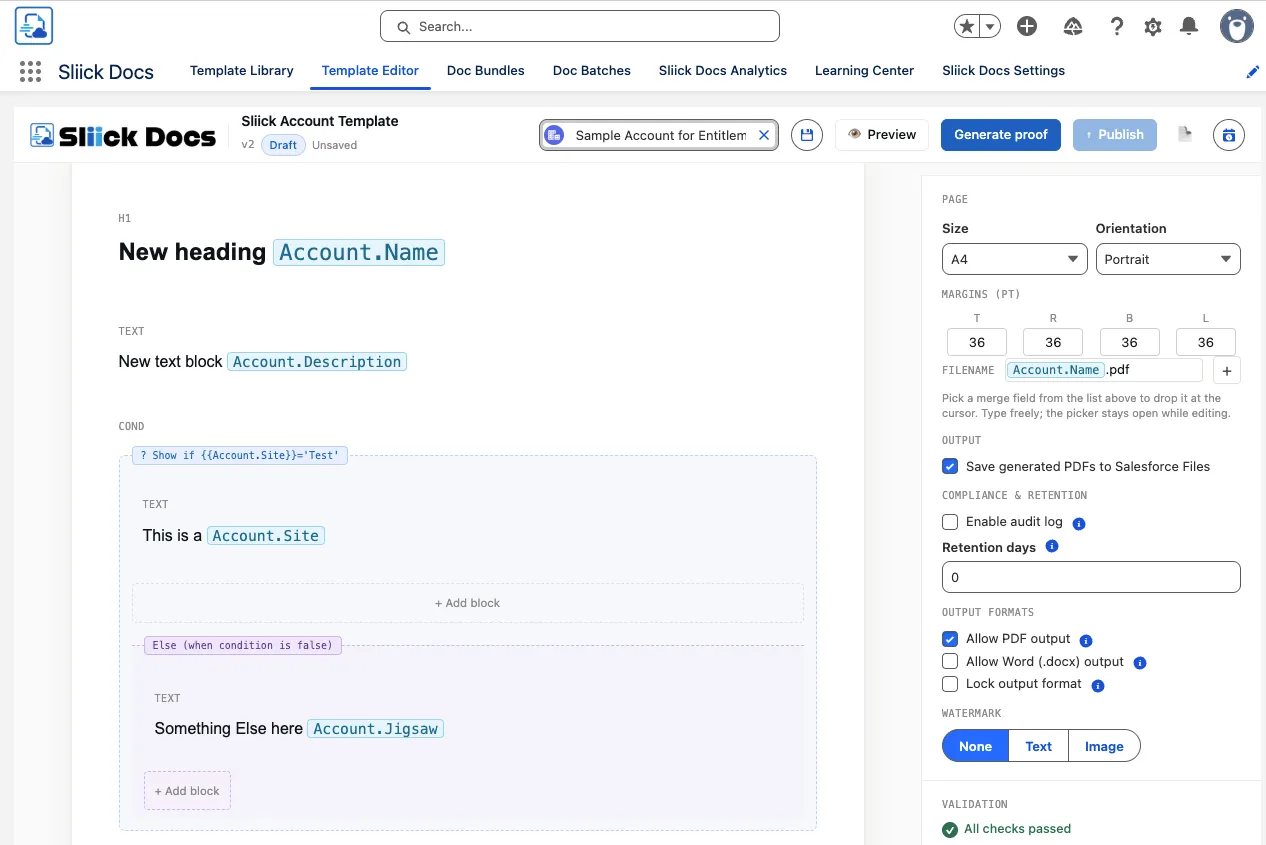The width and height of the screenshot is (1266, 845).
Task: Click the left margin L field
Action: (x=1206, y=342)
